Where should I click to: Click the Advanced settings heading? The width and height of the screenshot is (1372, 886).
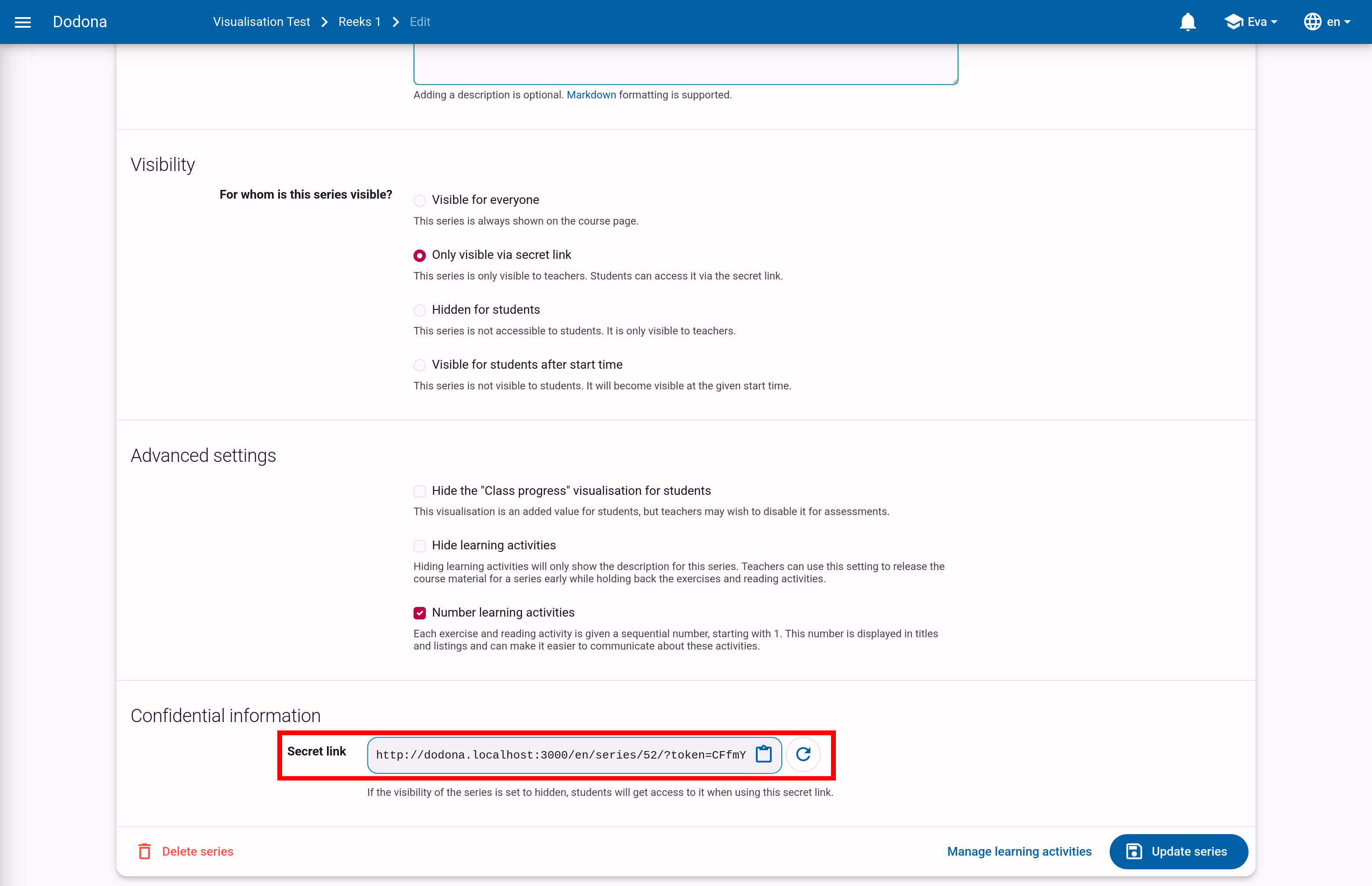click(203, 455)
